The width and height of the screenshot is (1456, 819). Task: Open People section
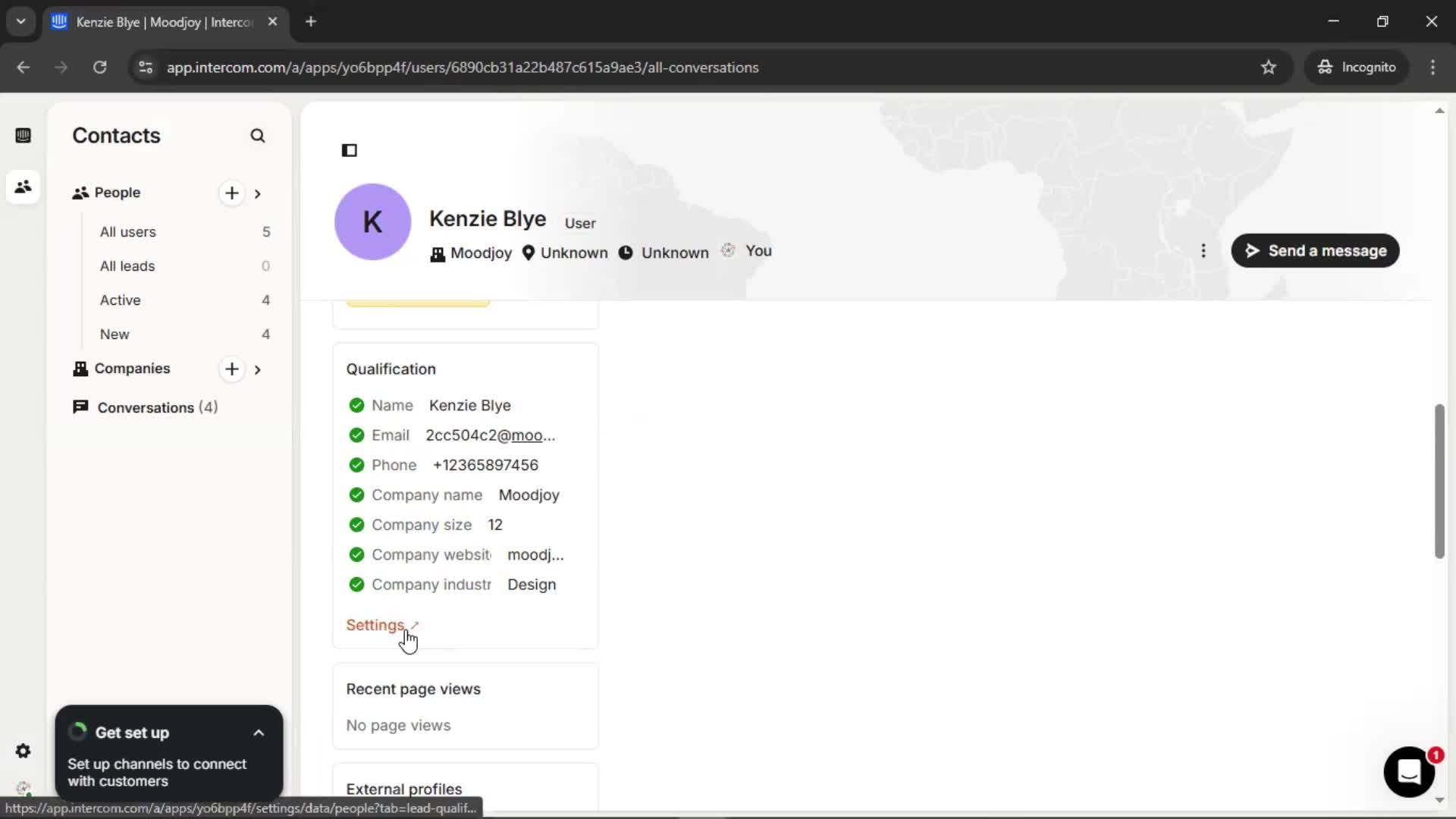click(x=117, y=193)
